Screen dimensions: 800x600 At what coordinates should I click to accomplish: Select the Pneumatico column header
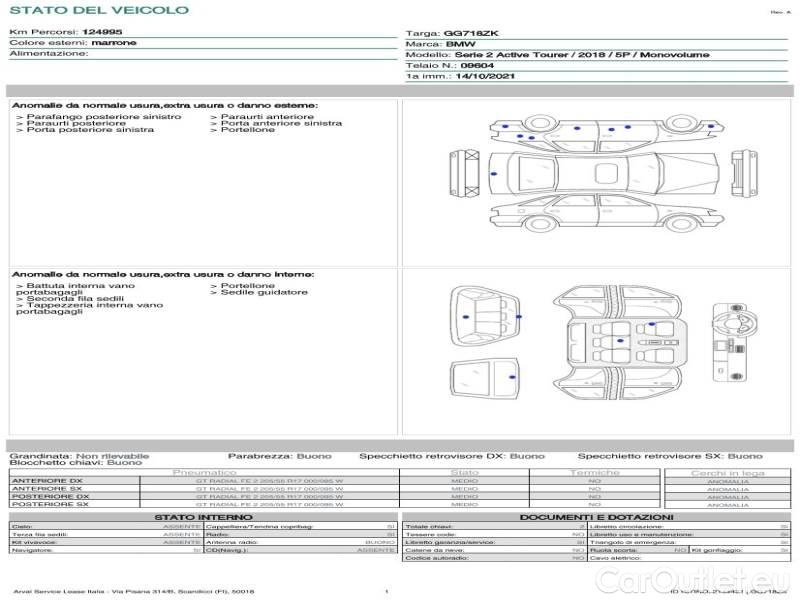coord(205,472)
